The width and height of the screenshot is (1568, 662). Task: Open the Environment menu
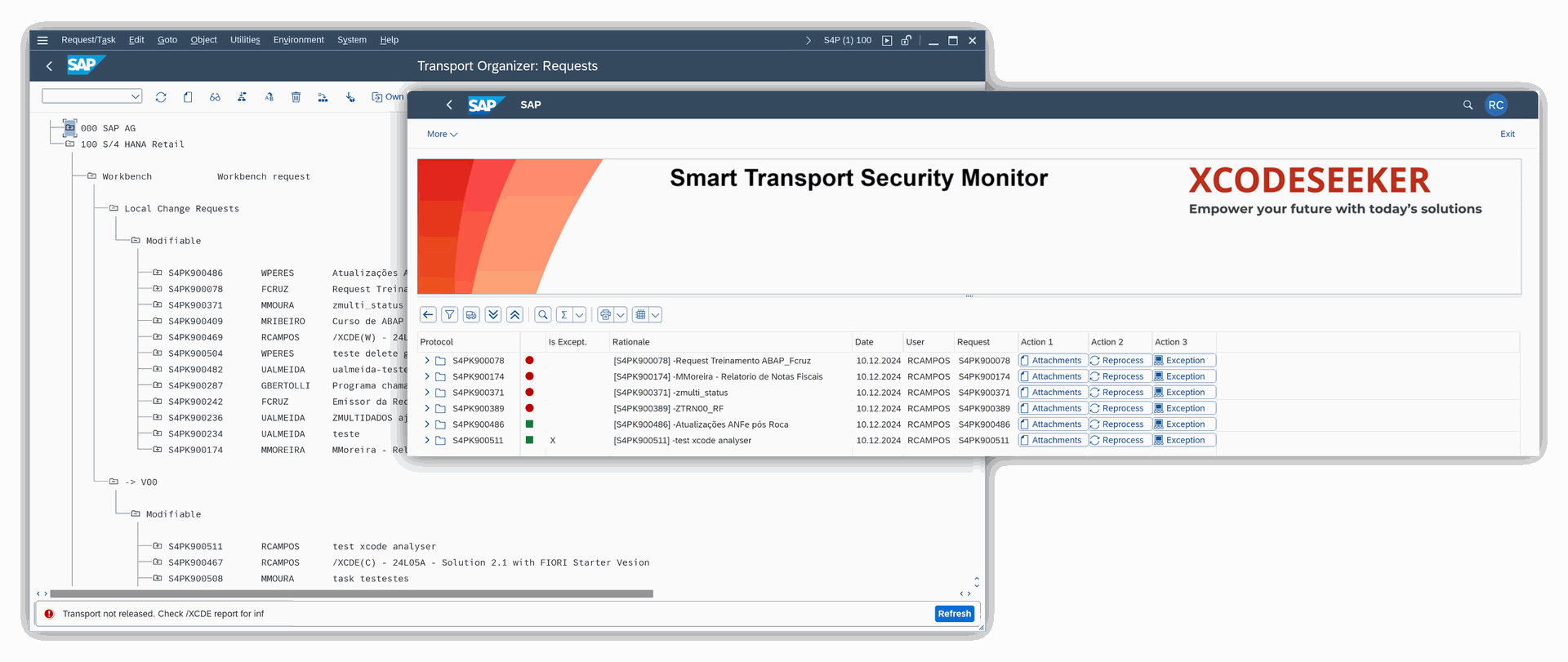298,40
